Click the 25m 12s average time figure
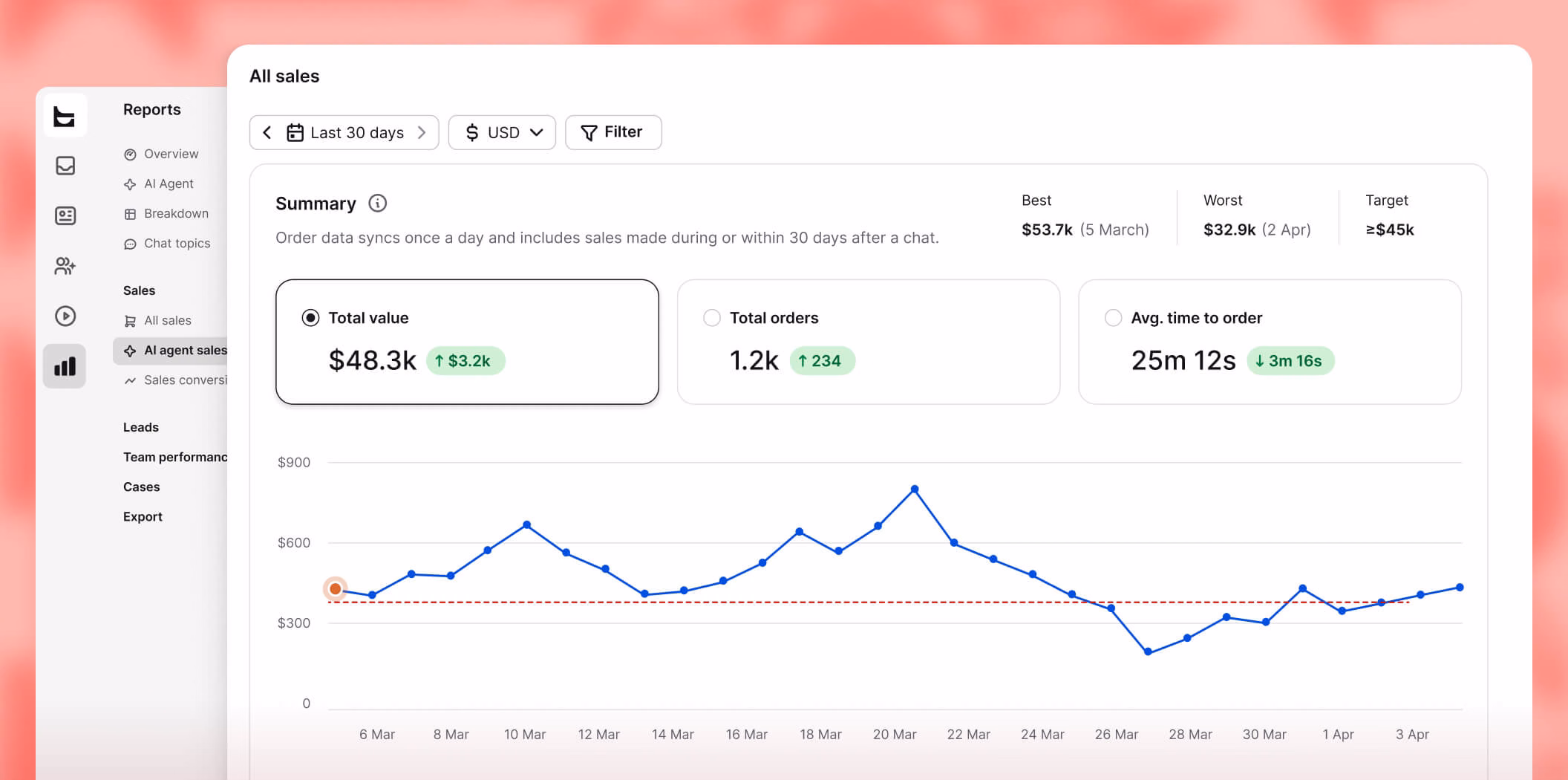 pyautogui.click(x=1183, y=360)
